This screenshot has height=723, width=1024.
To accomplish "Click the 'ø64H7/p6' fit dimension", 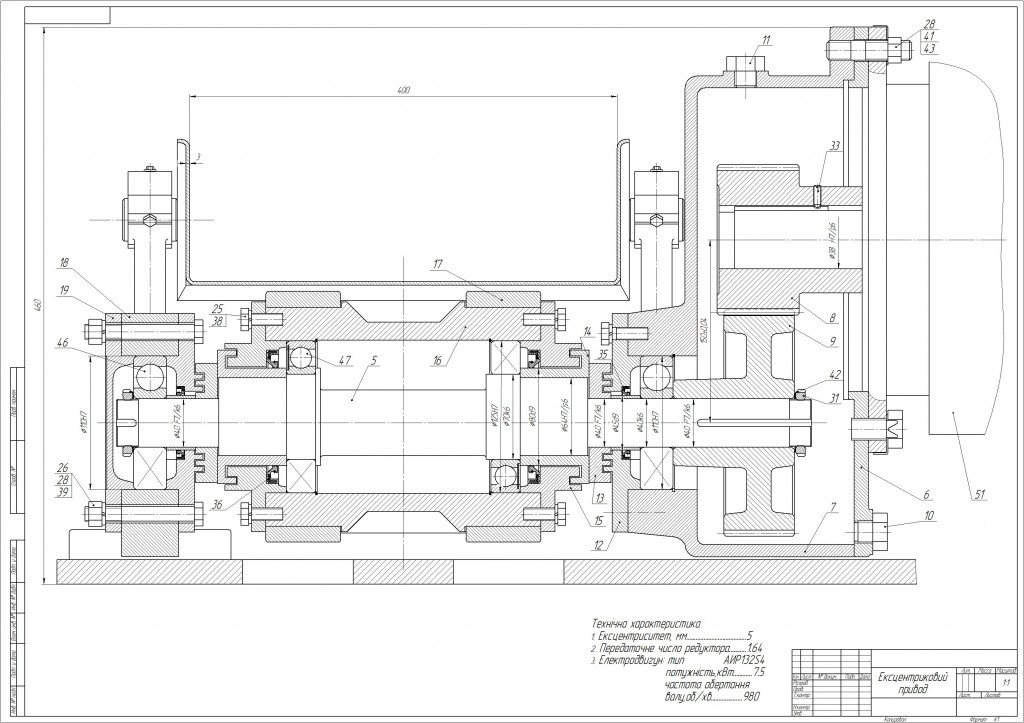I will point(564,416).
